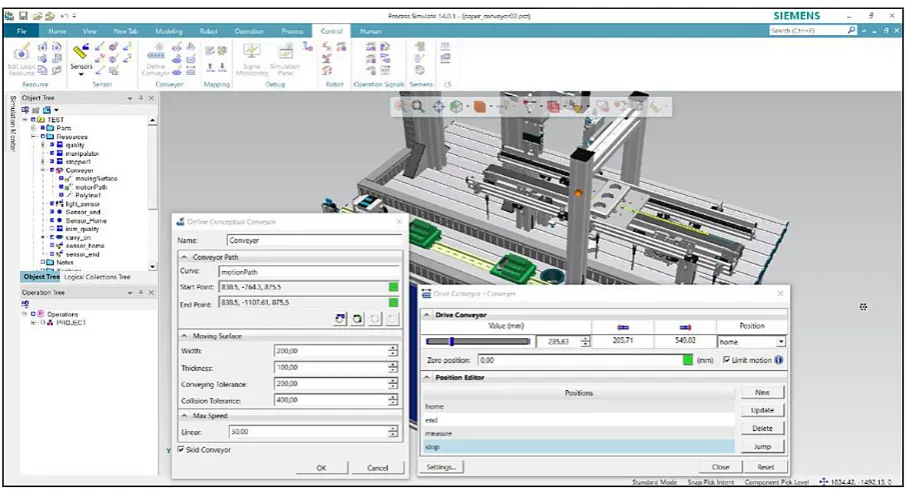
Task: Toggle the Limit motion checkbox
Action: [x=726, y=360]
